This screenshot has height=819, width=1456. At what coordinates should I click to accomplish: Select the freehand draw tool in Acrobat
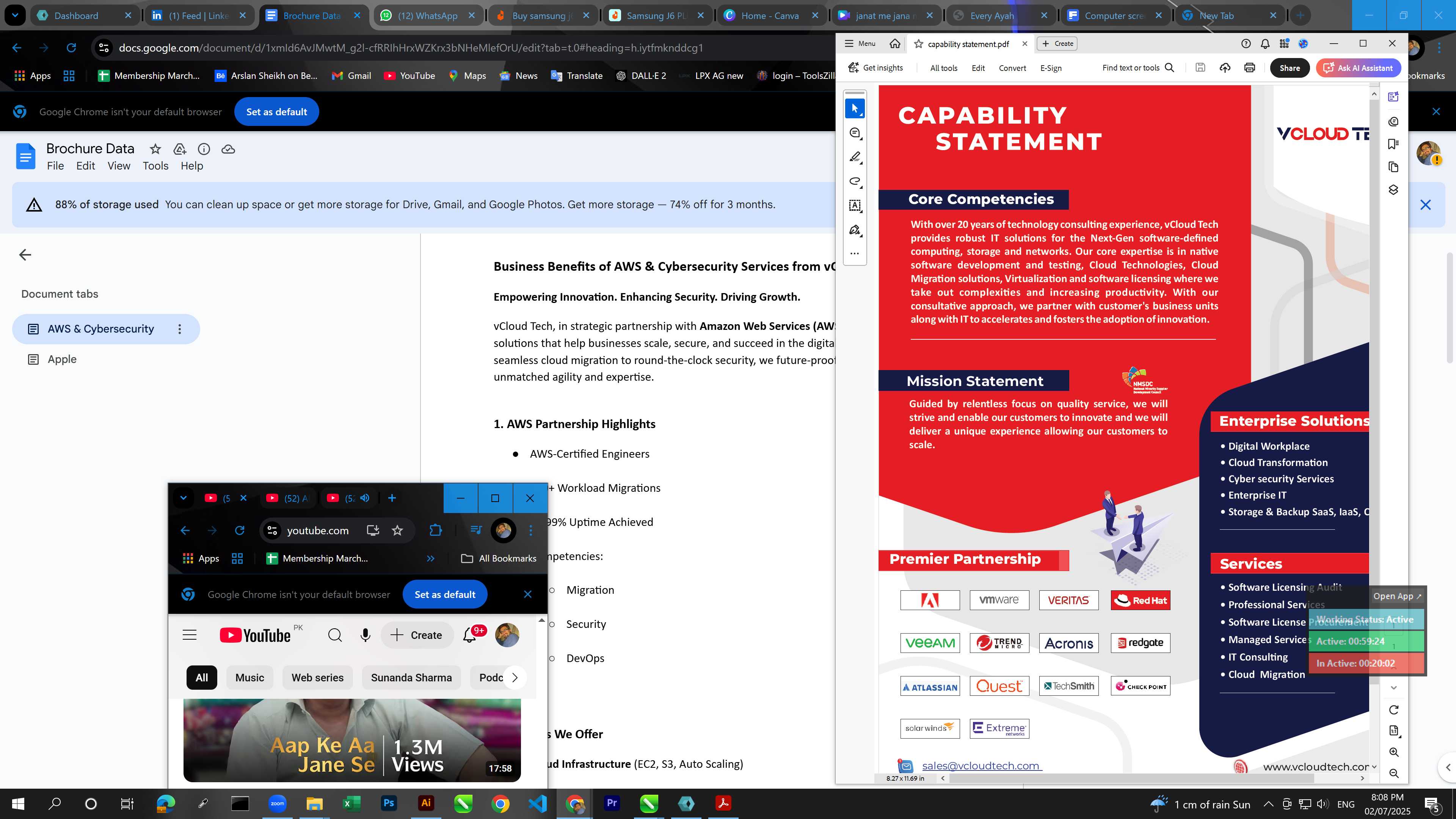click(x=855, y=182)
